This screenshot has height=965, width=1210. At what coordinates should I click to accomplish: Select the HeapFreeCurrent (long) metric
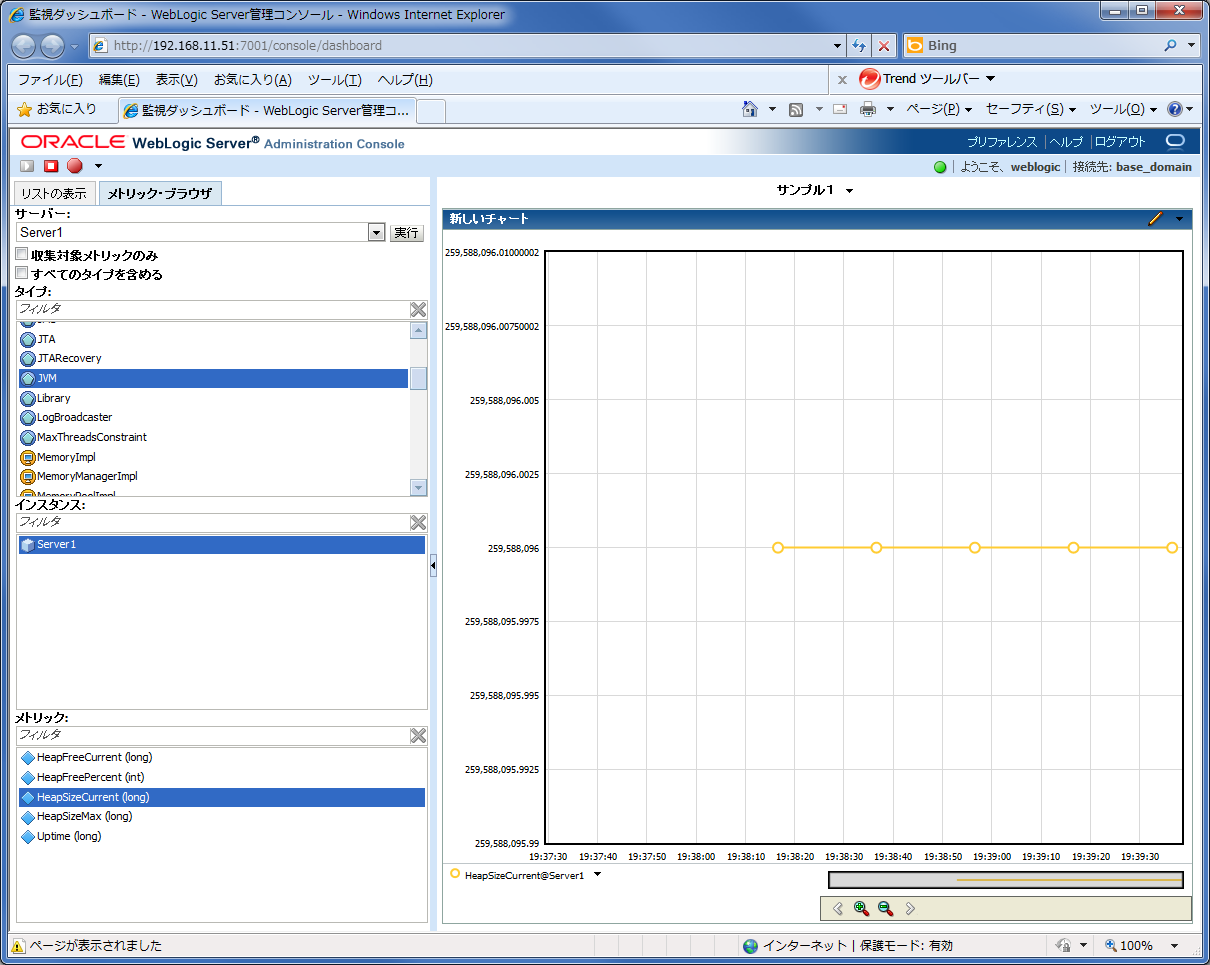point(222,757)
